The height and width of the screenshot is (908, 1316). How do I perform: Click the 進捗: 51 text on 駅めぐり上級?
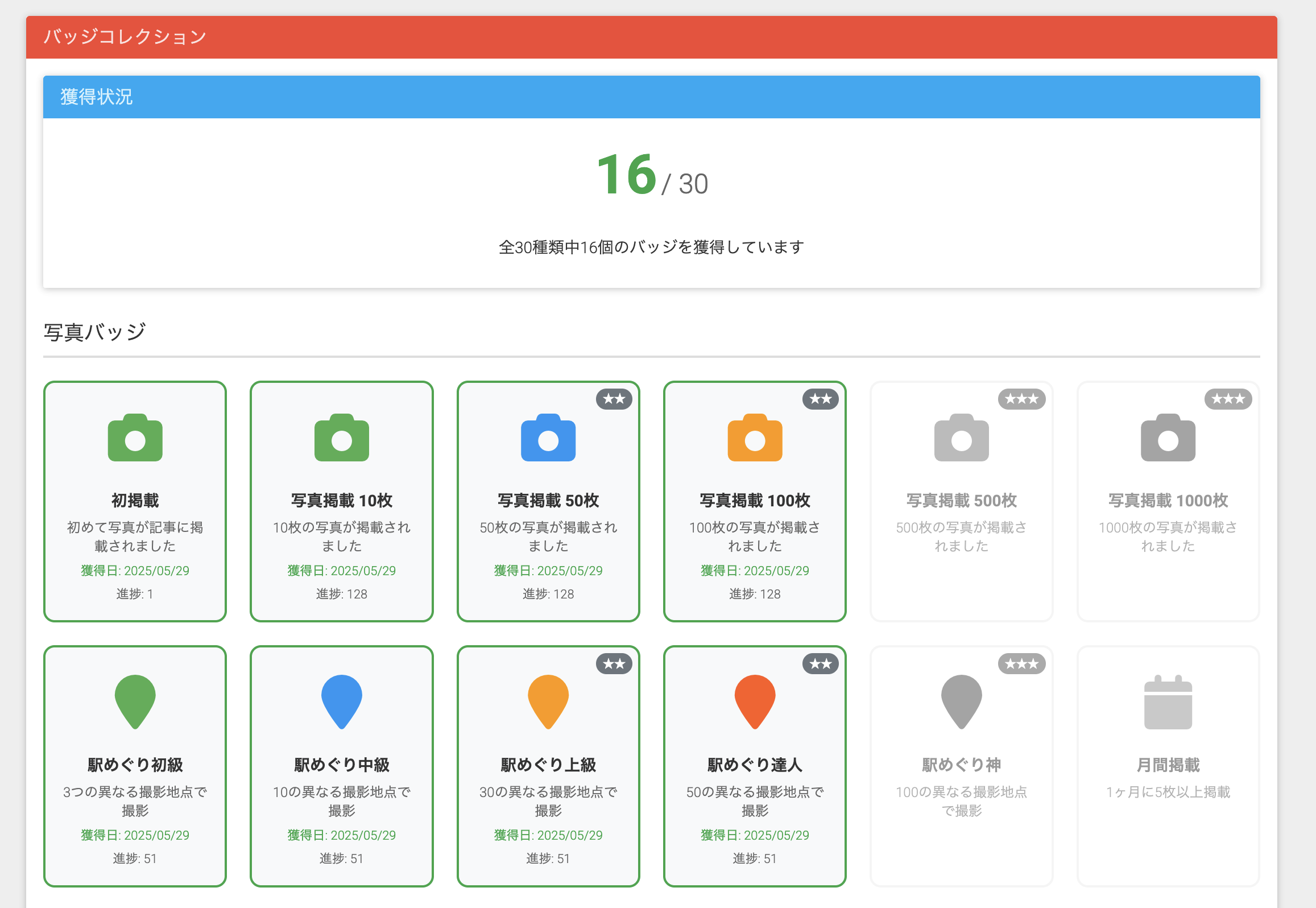548,859
